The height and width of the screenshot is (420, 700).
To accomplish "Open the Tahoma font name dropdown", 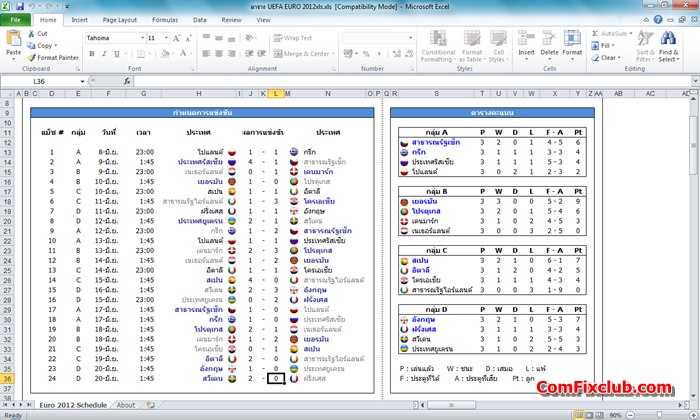I will pos(142,38).
